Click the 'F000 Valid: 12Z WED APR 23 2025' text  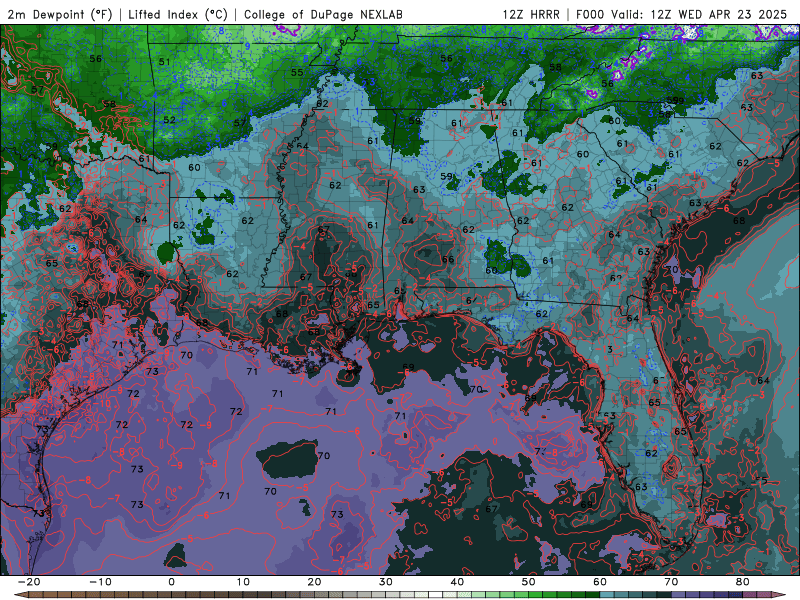coord(681,14)
